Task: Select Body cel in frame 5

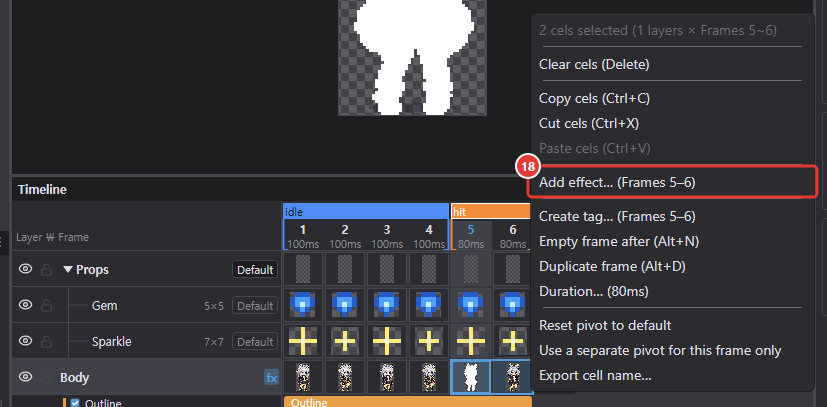Action: [470, 377]
